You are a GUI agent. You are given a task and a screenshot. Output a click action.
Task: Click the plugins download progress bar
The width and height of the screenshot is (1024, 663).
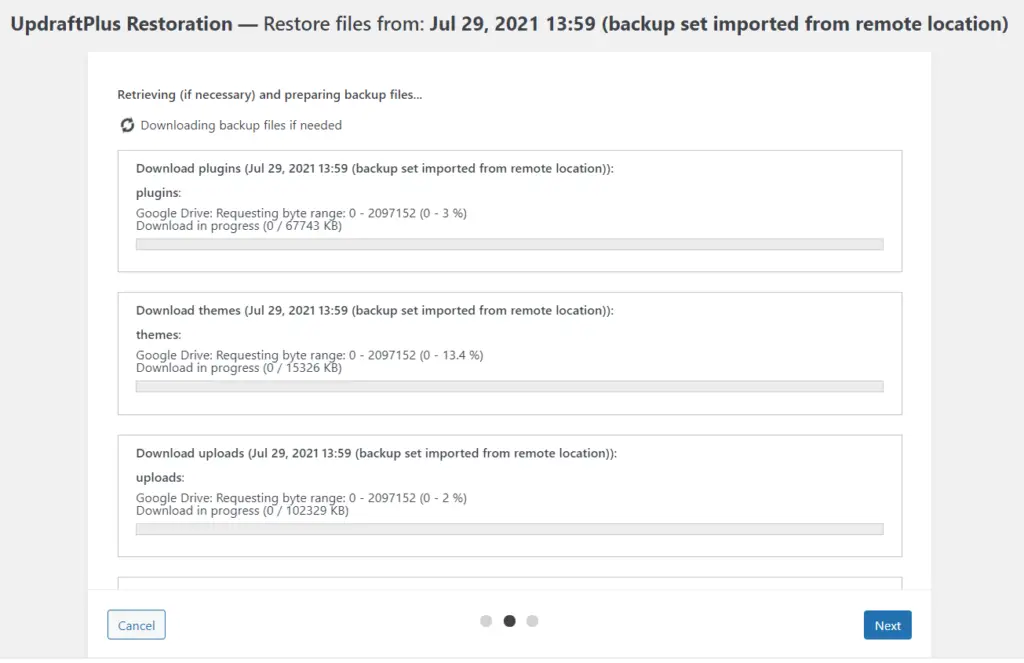509,244
